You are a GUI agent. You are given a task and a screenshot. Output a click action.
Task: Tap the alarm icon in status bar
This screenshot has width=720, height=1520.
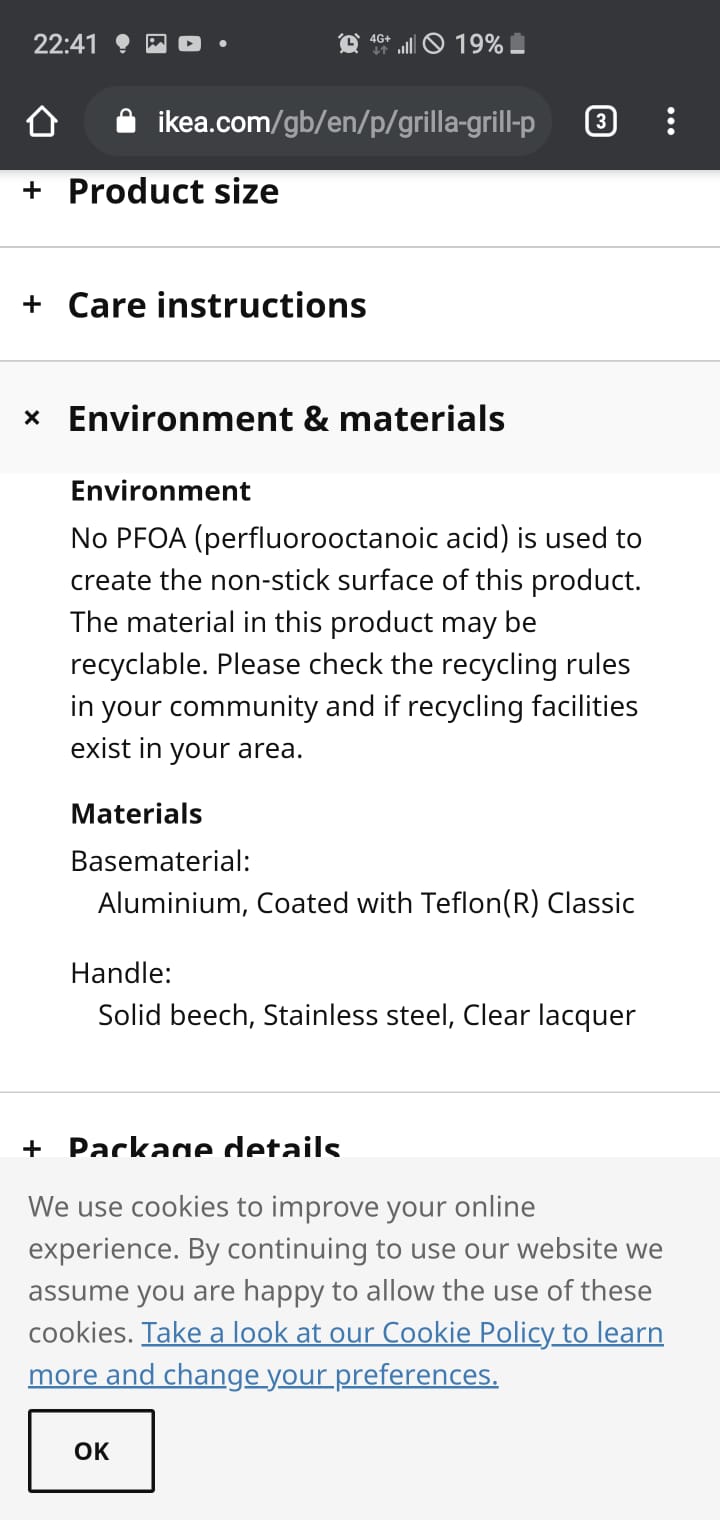pos(348,44)
